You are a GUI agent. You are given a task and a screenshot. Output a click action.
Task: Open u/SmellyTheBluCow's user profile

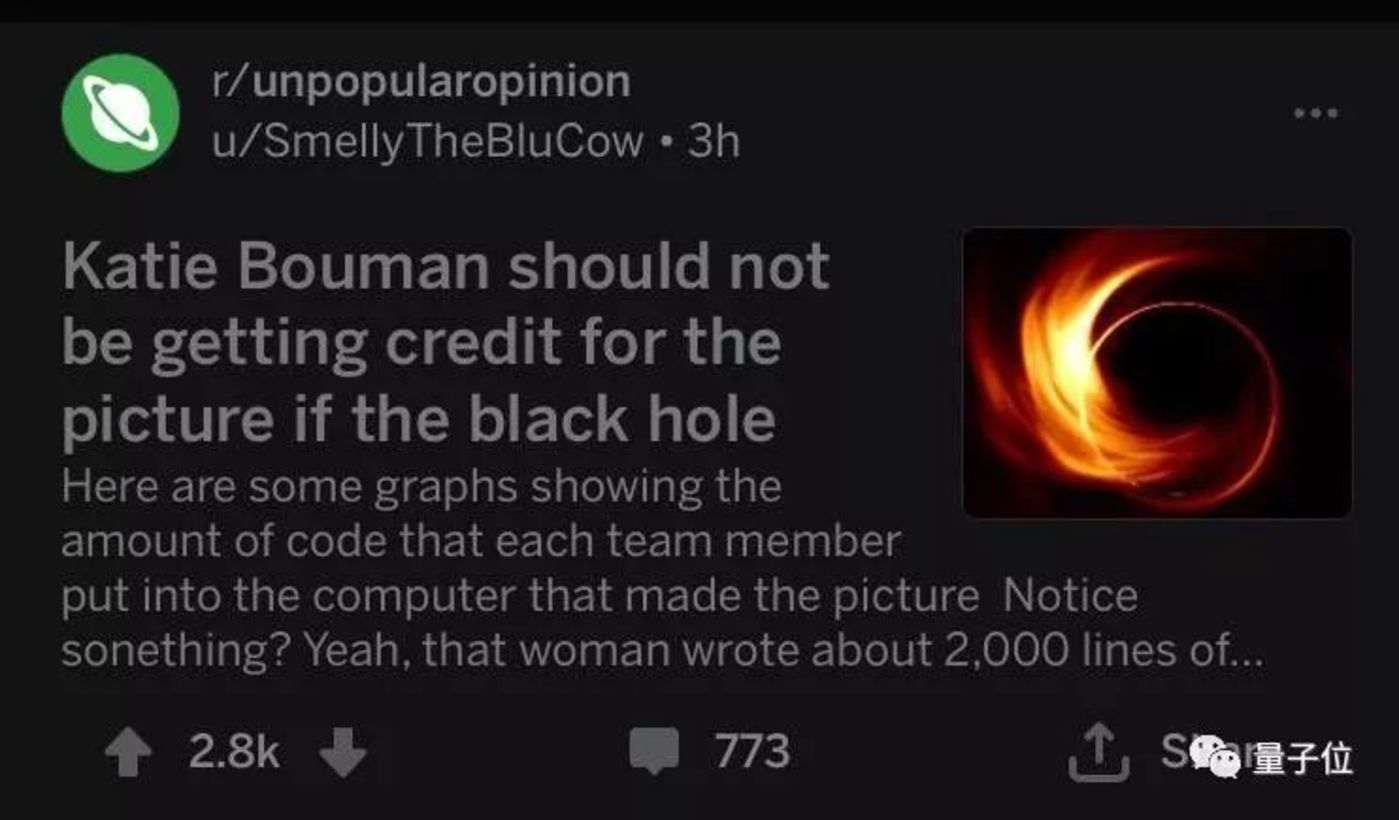click(x=428, y=142)
